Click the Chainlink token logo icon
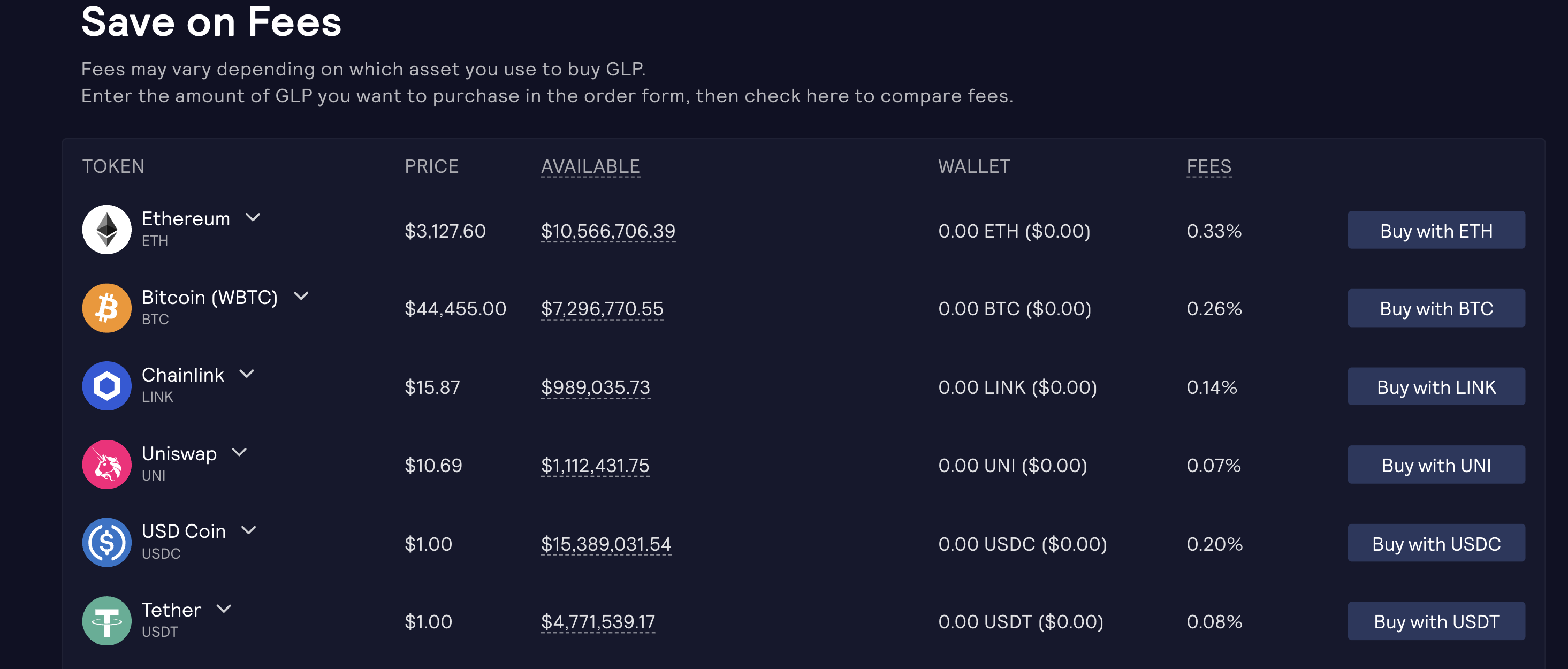The height and width of the screenshot is (669, 1568). pos(106,386)
